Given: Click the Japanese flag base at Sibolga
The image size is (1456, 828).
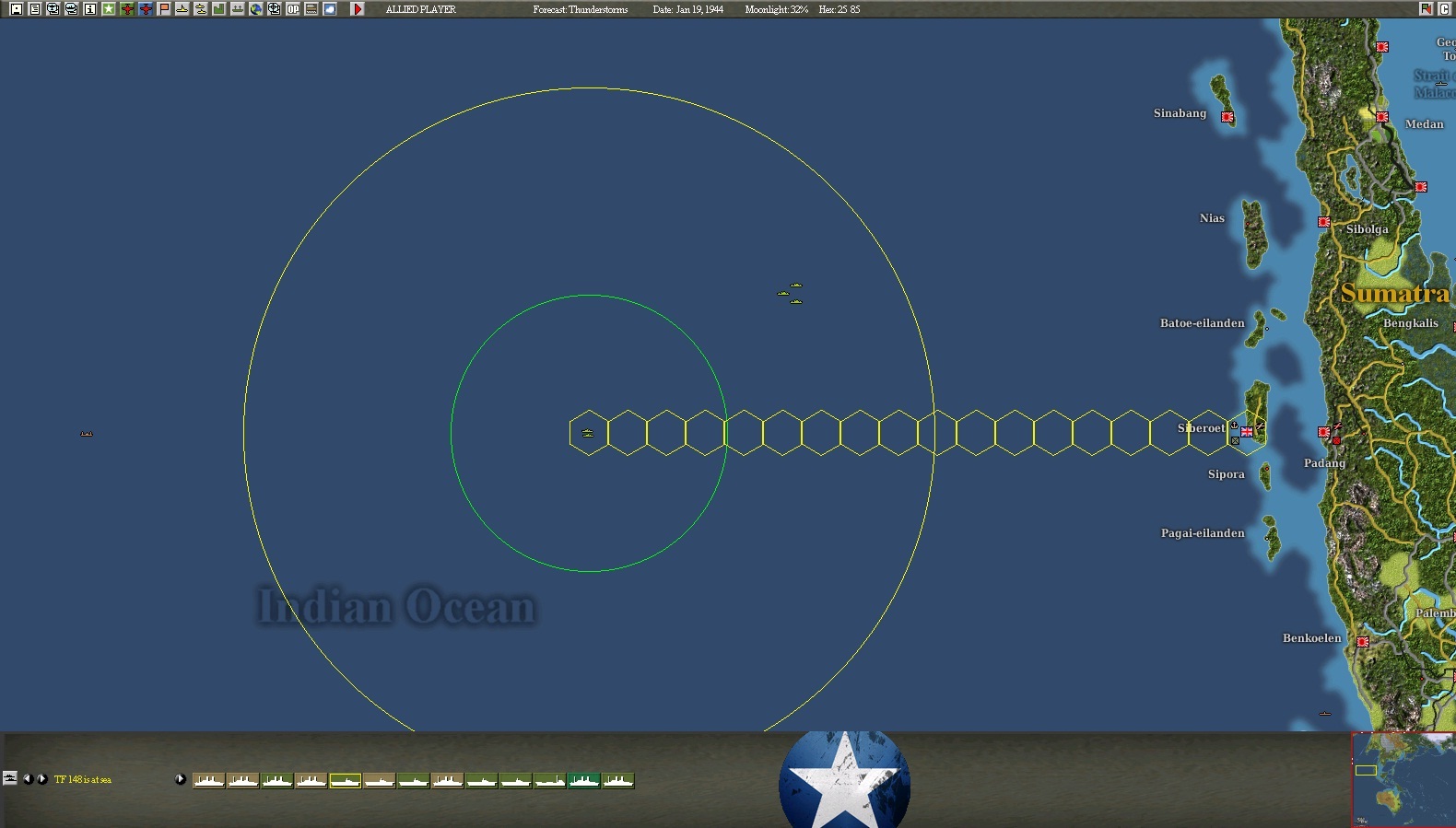Looking at the screenshot, I should (x=1324, y=222).
